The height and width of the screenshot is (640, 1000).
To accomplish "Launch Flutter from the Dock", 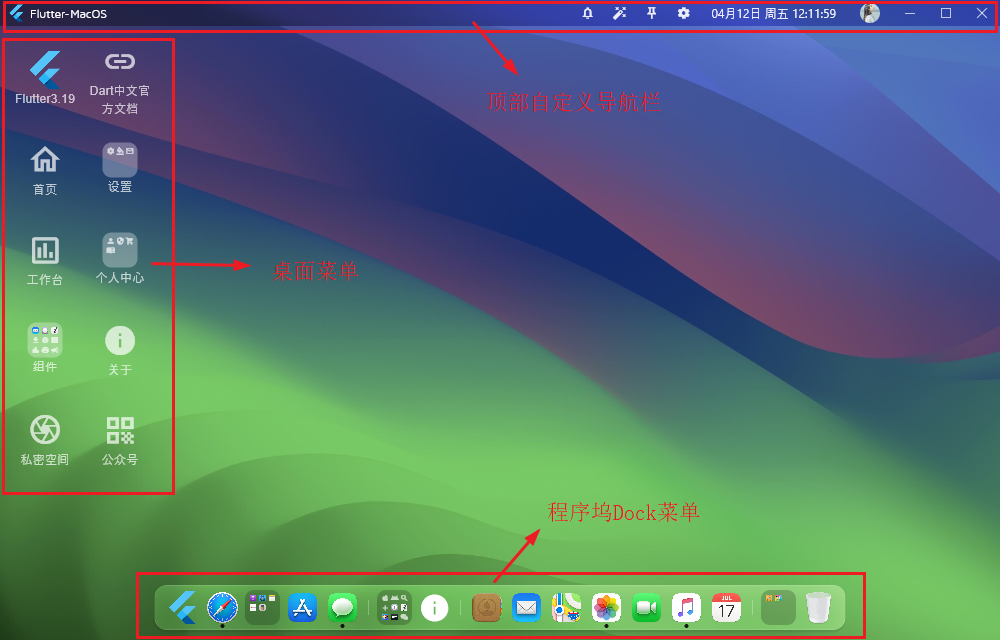I will (x=183, y=607).
